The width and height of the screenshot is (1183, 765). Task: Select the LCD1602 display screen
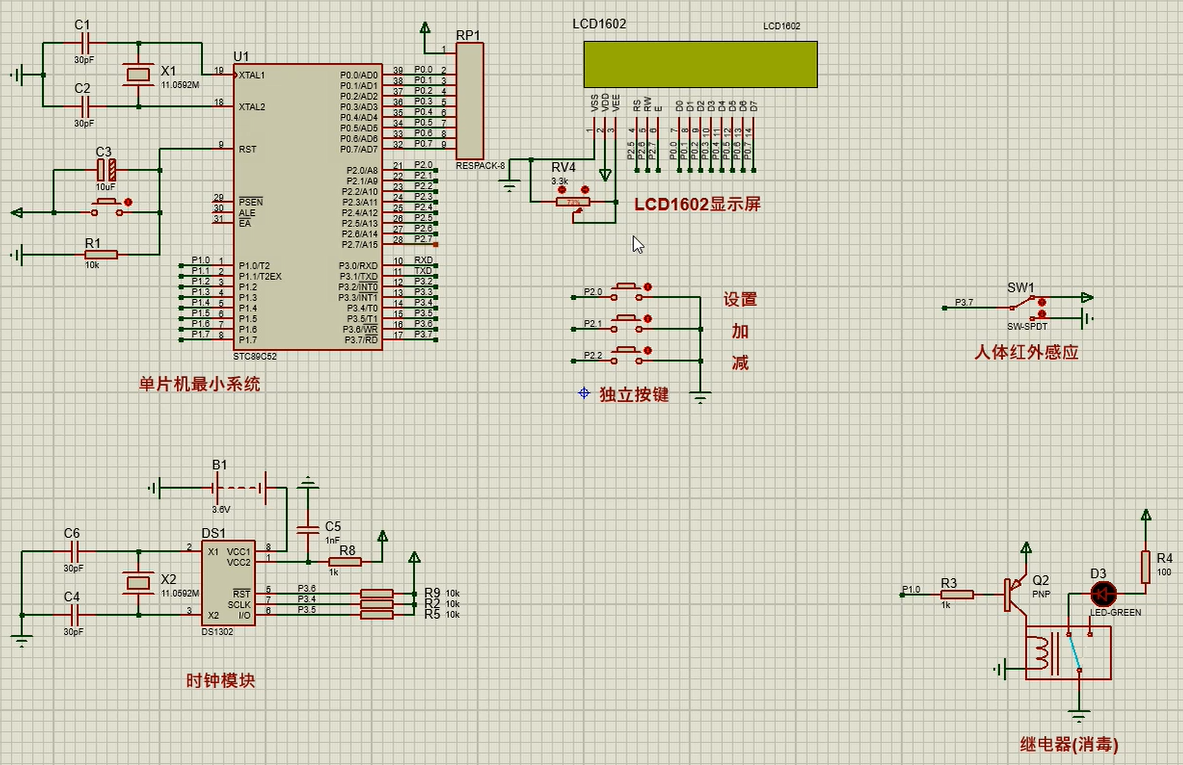click(x=700, y=65)
